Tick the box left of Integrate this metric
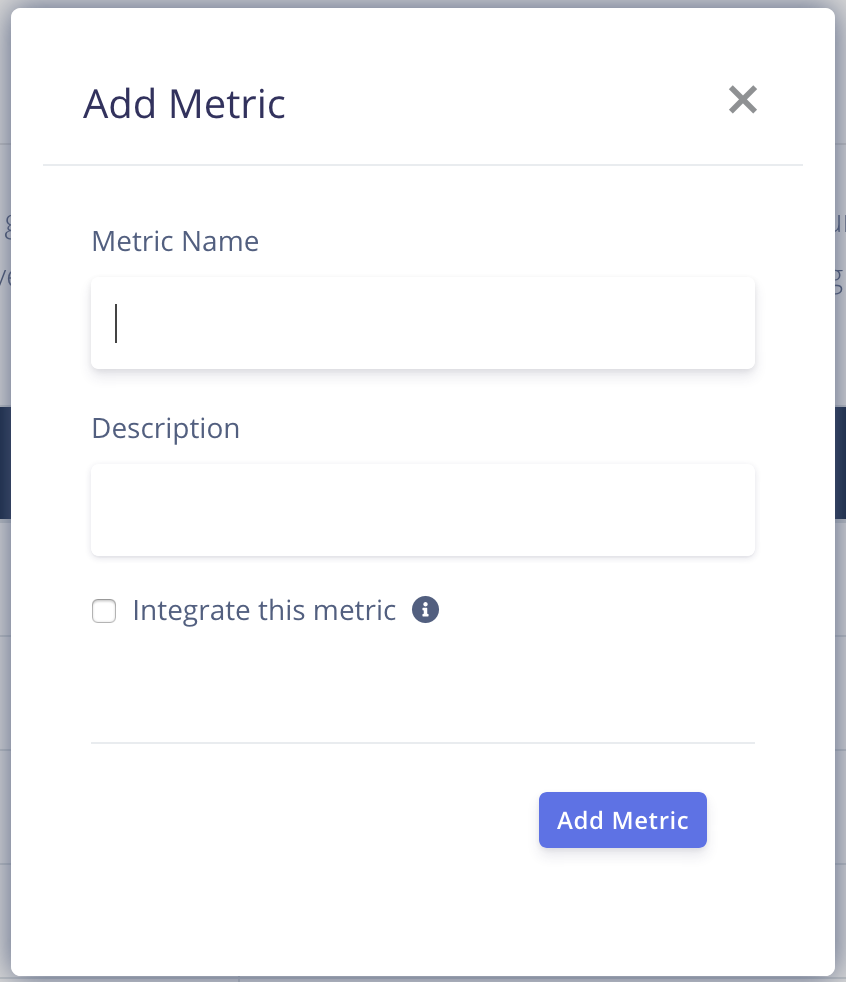 point(104,611)
